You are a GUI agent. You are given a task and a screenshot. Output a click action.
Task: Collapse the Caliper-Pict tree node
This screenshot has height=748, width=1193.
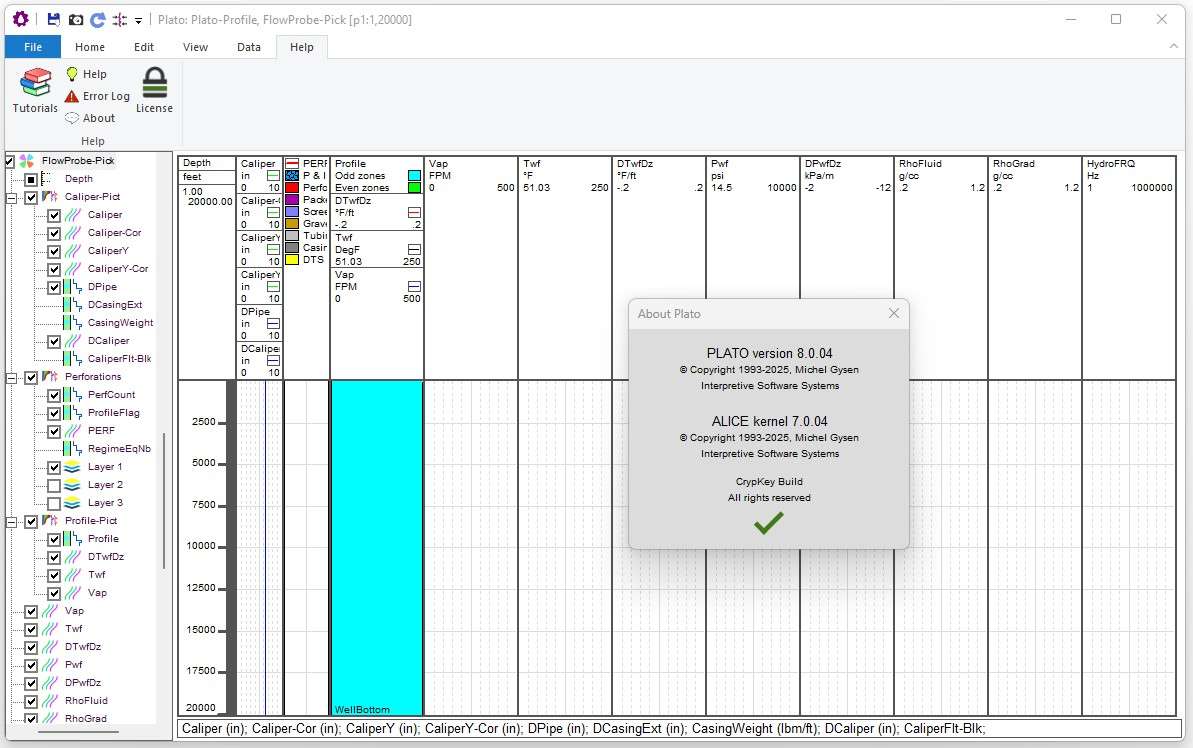pos(11,197)
